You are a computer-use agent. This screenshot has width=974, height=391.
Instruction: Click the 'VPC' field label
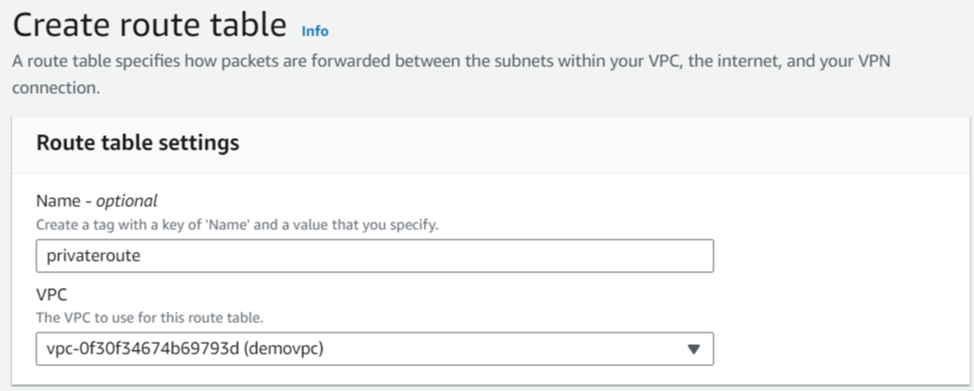[x=50, y=295]
